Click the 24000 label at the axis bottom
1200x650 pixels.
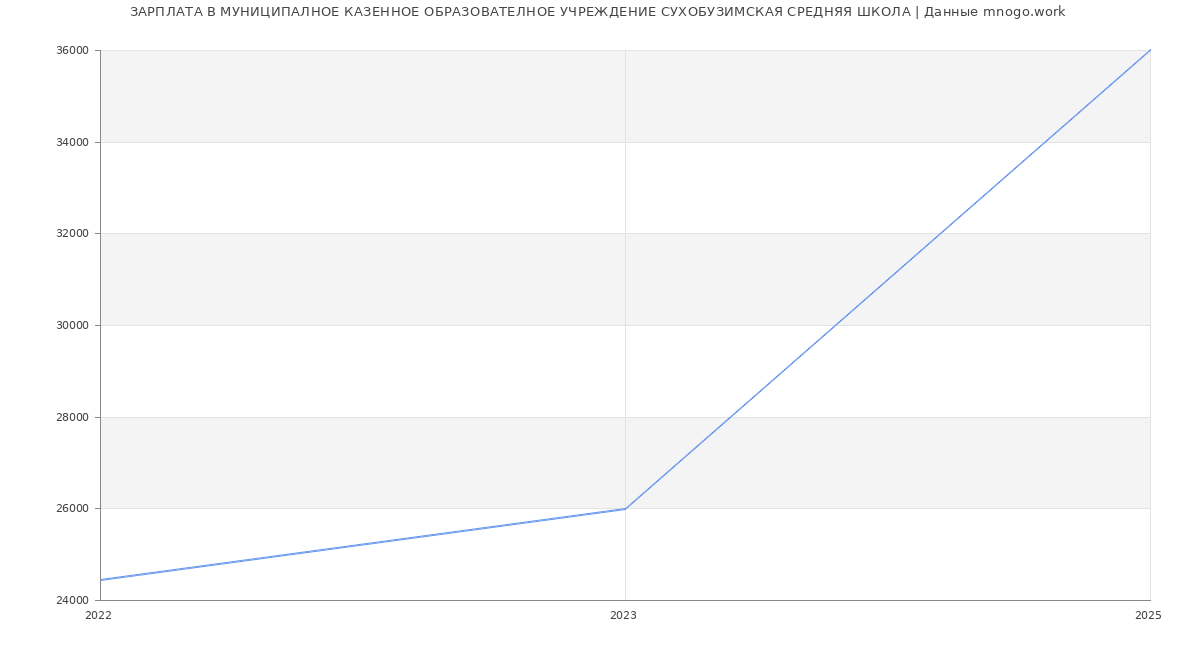72,600
